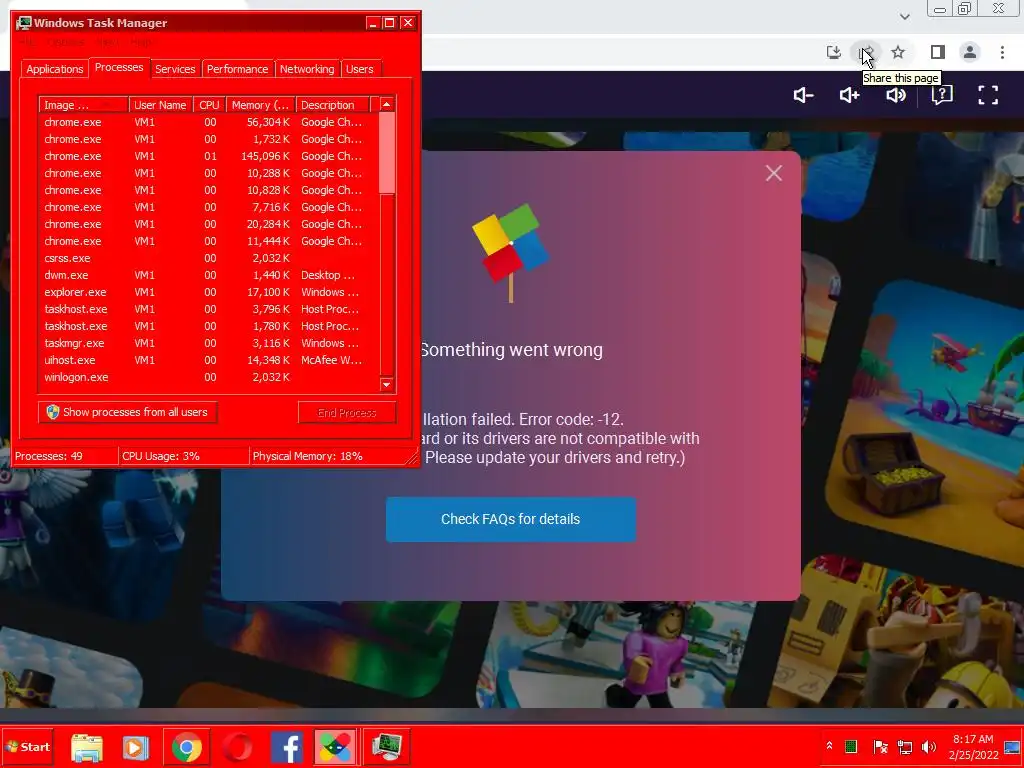Screen dimensions: 1024x768
Task: Click the Task Manager title bar icon
Action: [x=24, y=23]
